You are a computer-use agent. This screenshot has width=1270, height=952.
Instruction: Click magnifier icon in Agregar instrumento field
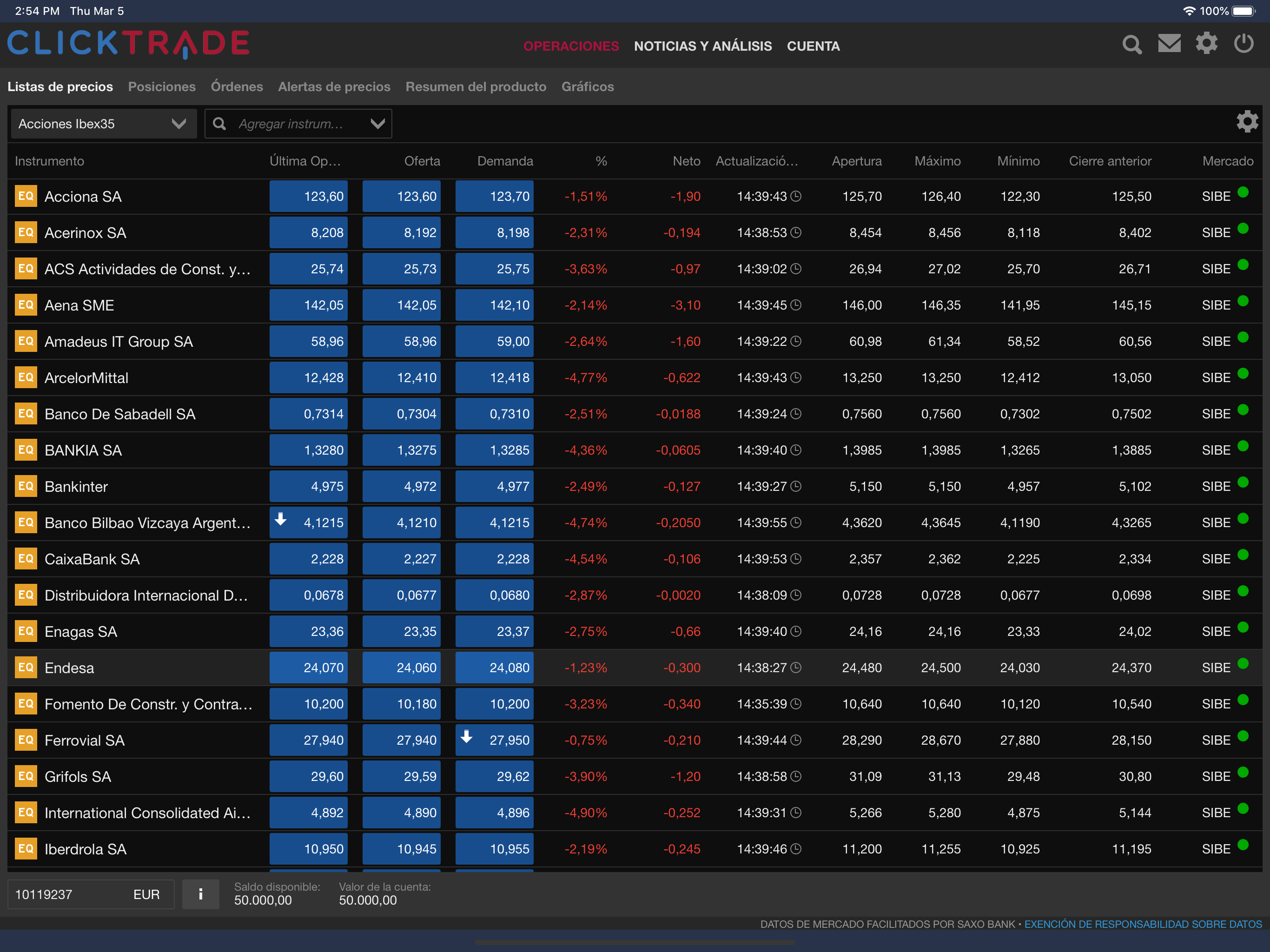tap(219, 124)
